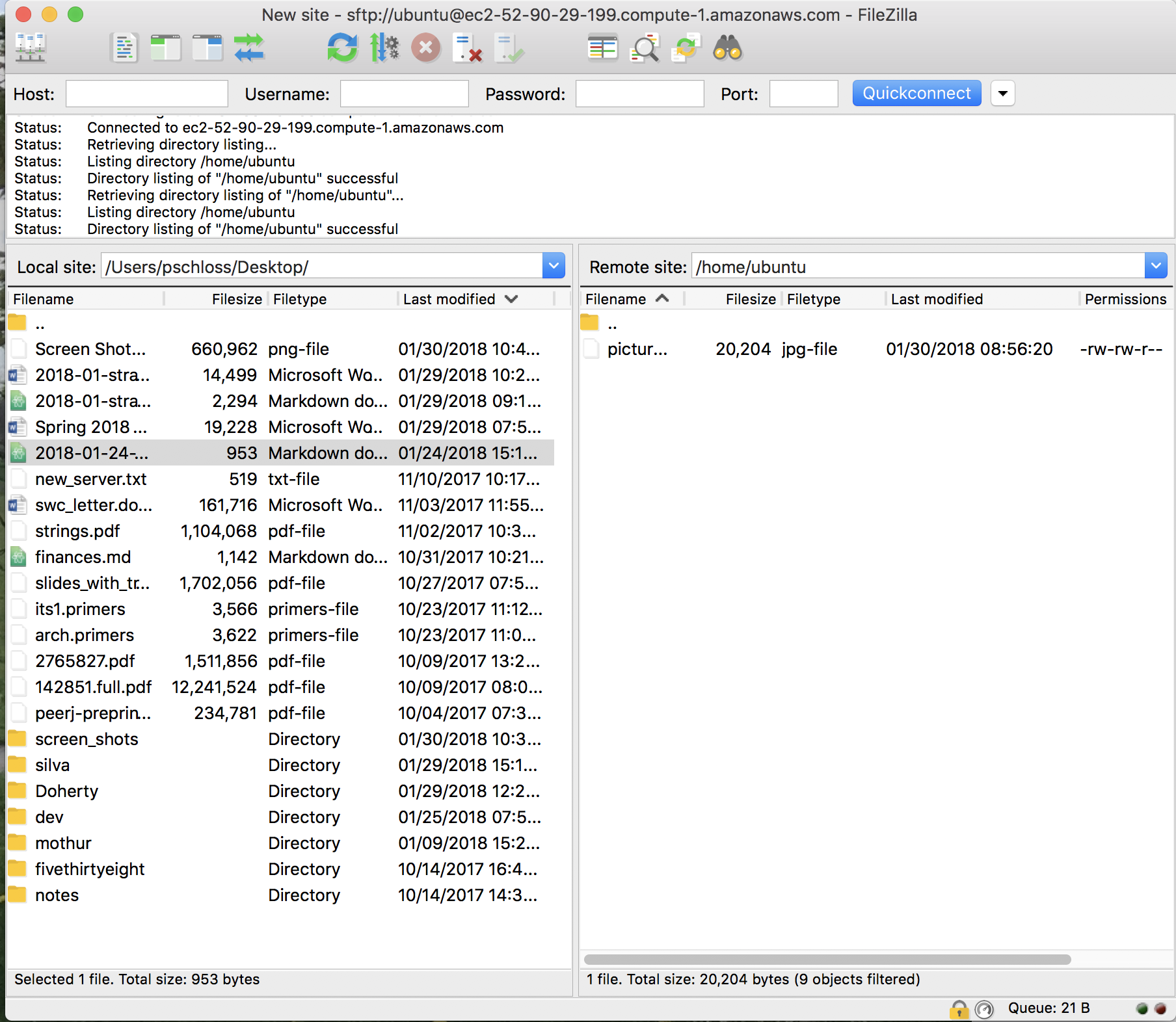Expand the Remote site path dropdown
This screenshot has height=1022, width=1176.
(x=1156, y=267)
